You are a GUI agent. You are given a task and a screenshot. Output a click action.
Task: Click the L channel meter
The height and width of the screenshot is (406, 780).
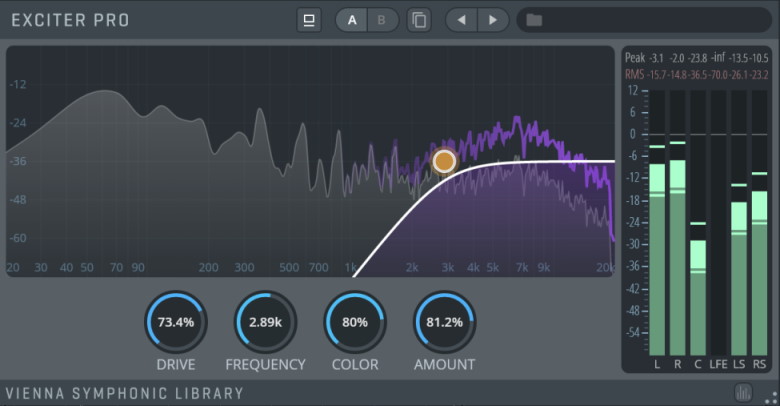pyautogui.click(x=657, y=223)
